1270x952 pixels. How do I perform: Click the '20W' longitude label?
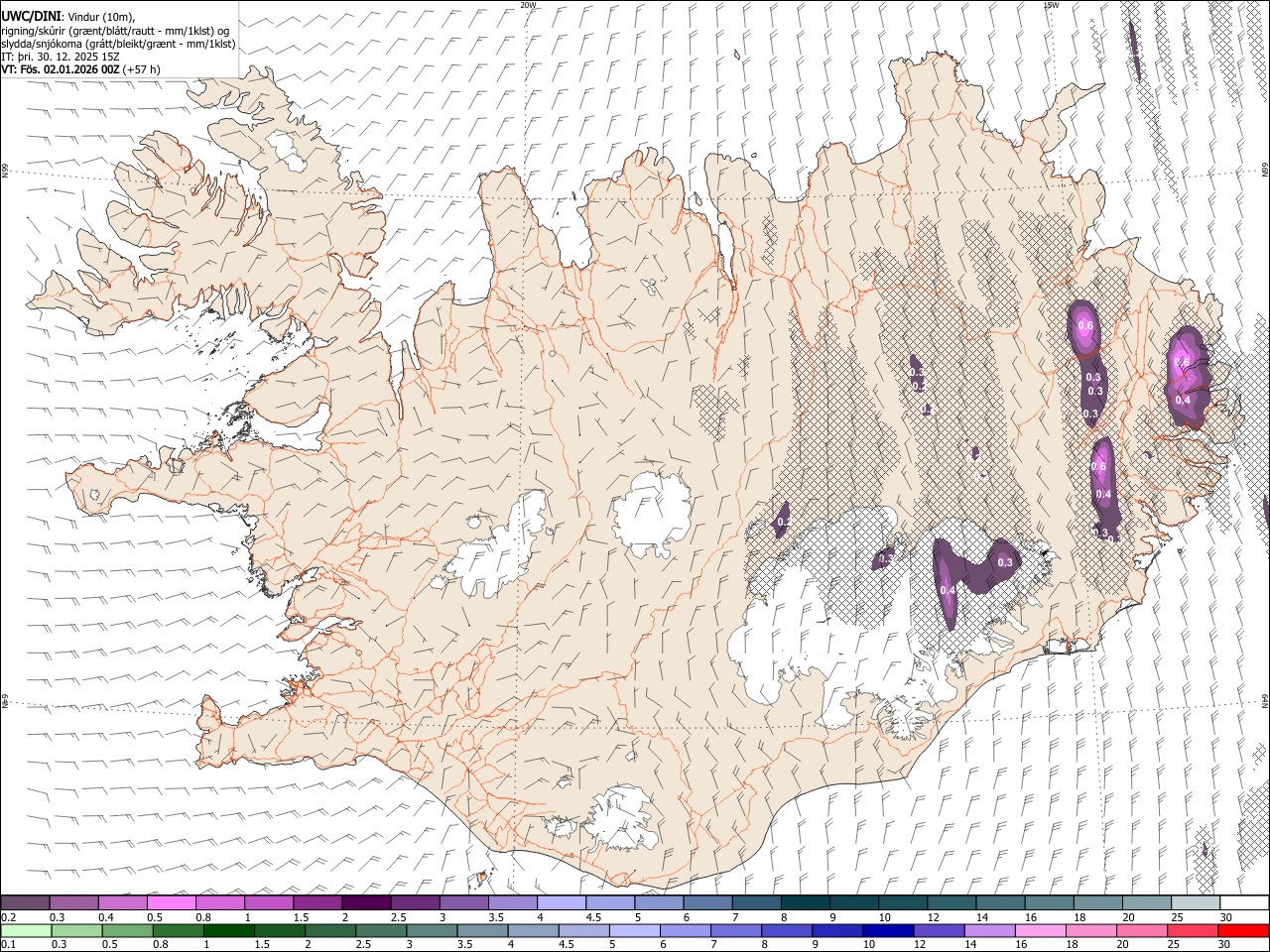(528, 5)
